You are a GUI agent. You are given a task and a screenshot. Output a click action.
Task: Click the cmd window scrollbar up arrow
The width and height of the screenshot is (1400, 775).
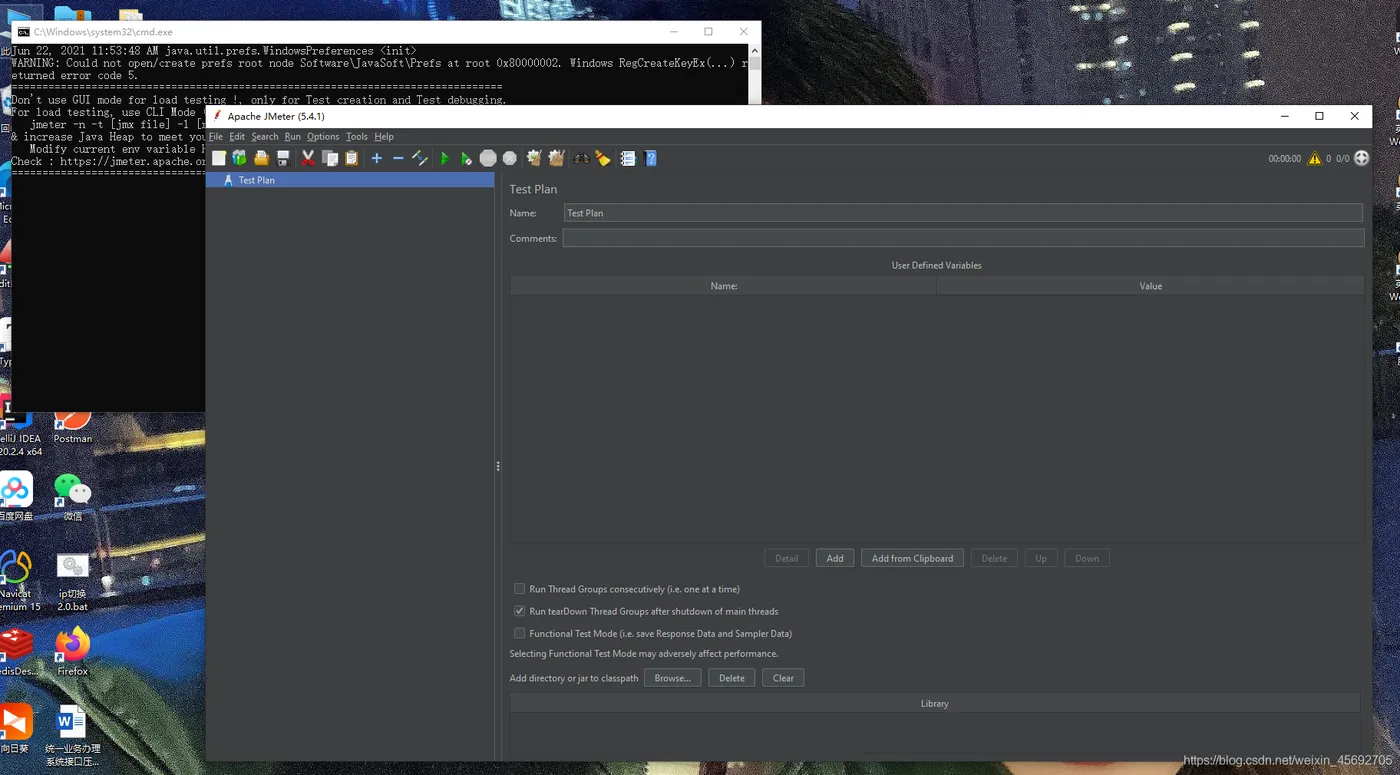point(755,50)
